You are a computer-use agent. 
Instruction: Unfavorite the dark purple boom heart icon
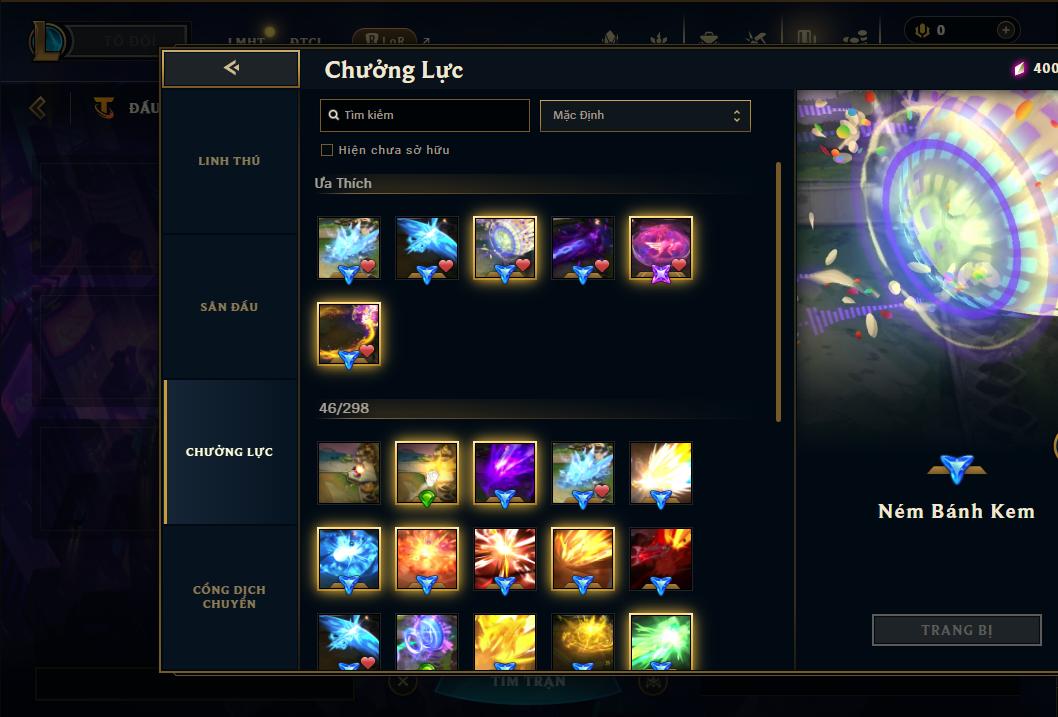click(602, 266)
